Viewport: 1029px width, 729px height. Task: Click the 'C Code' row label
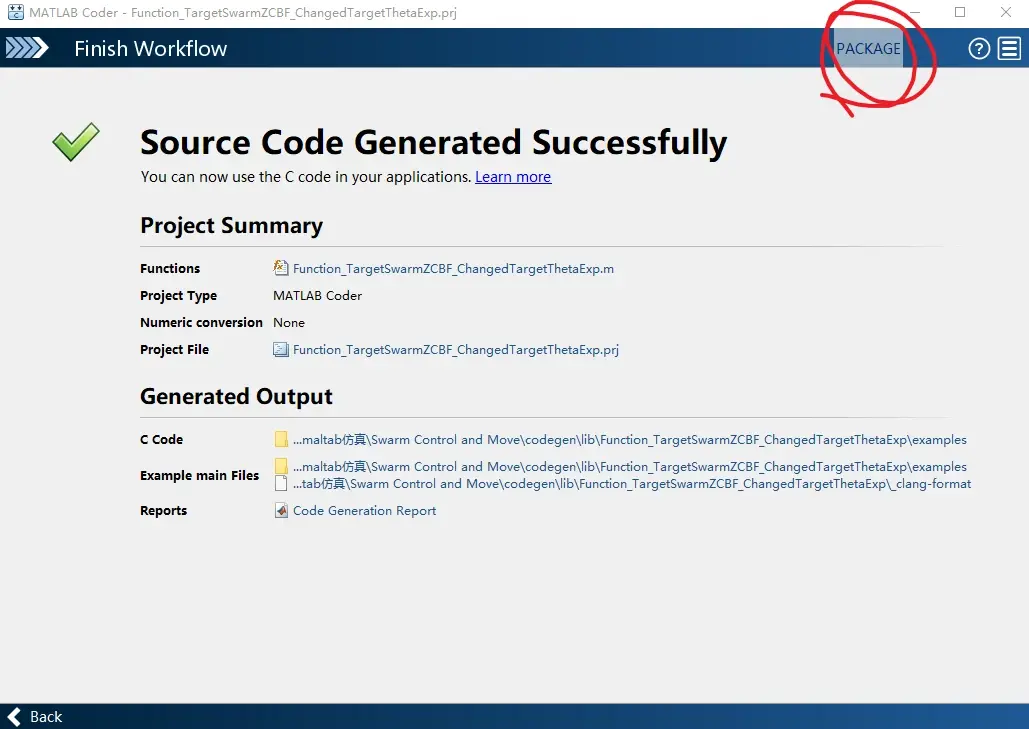point(161,440)
